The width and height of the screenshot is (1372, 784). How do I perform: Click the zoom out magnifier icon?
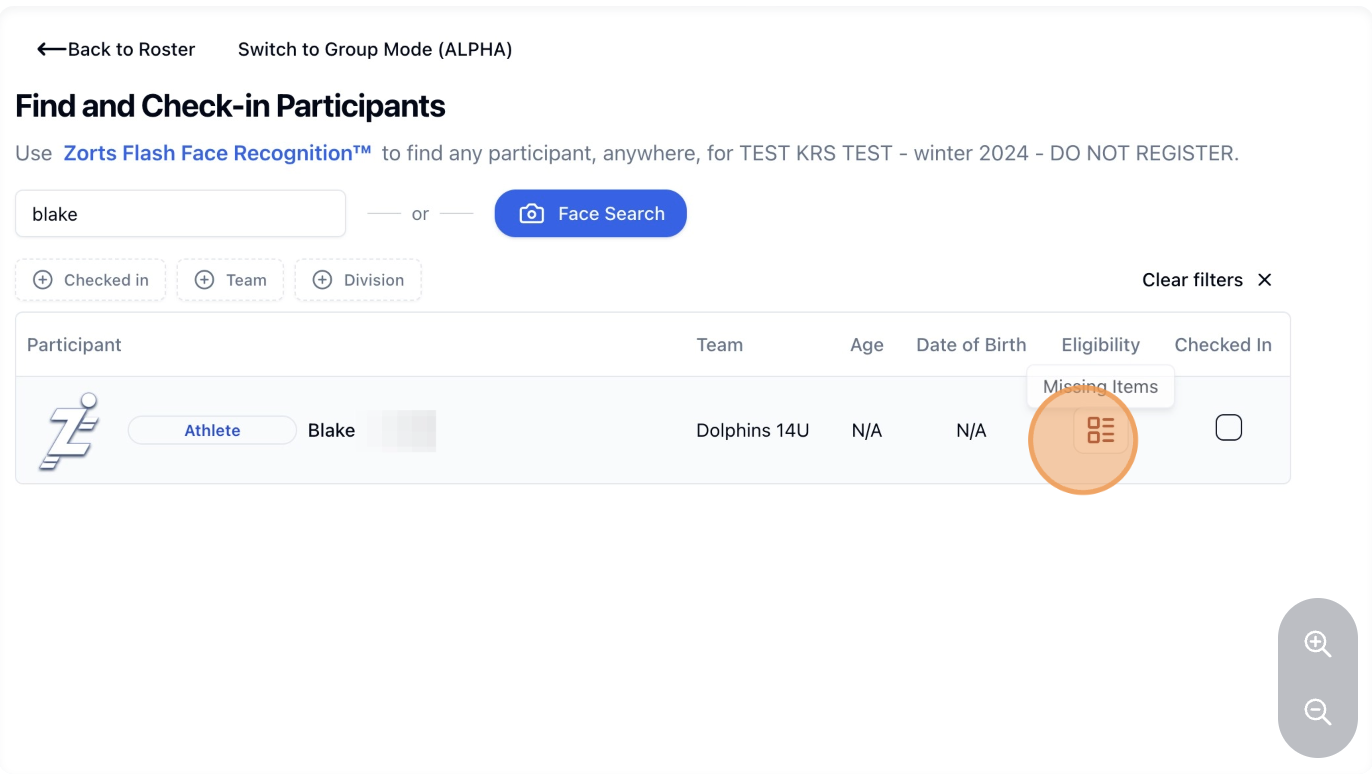pos(1317,712)
